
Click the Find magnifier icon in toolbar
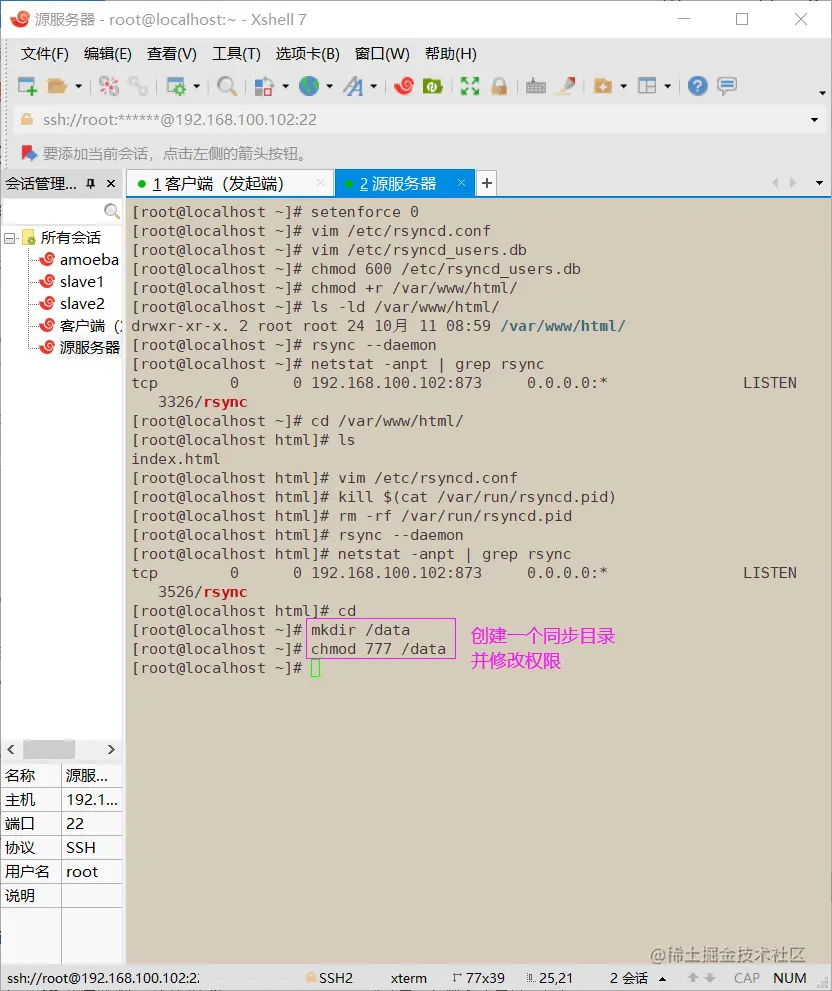click(226, 86)
